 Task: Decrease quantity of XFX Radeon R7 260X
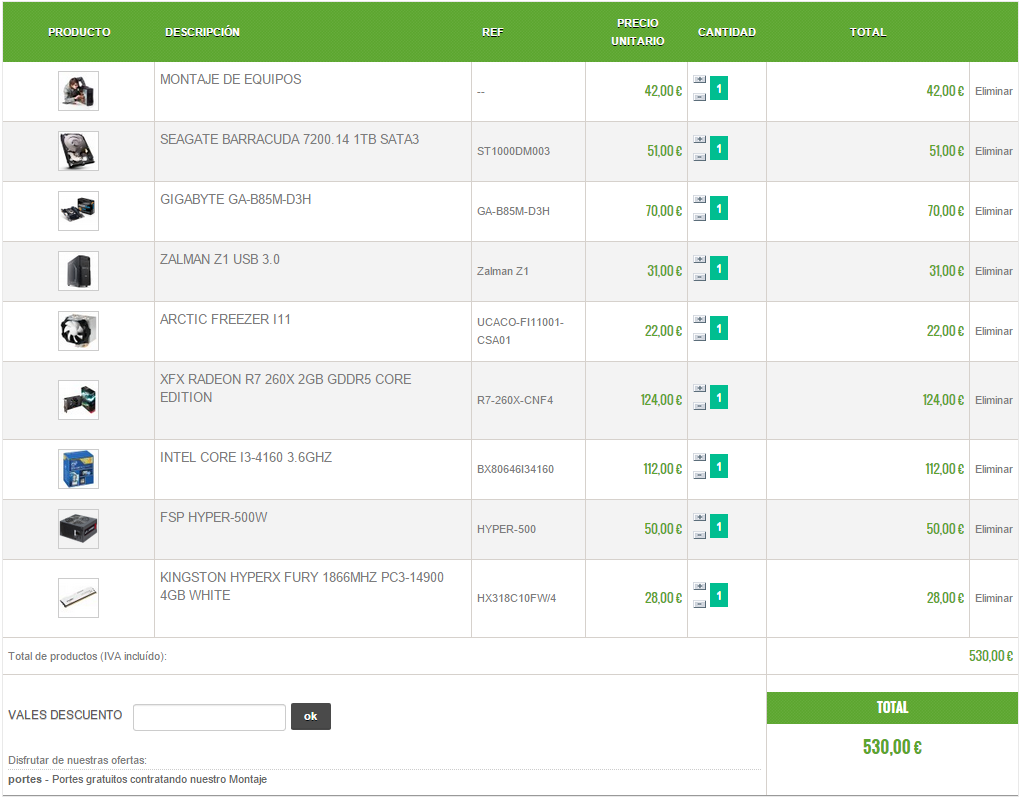click(x=699, y=407)
